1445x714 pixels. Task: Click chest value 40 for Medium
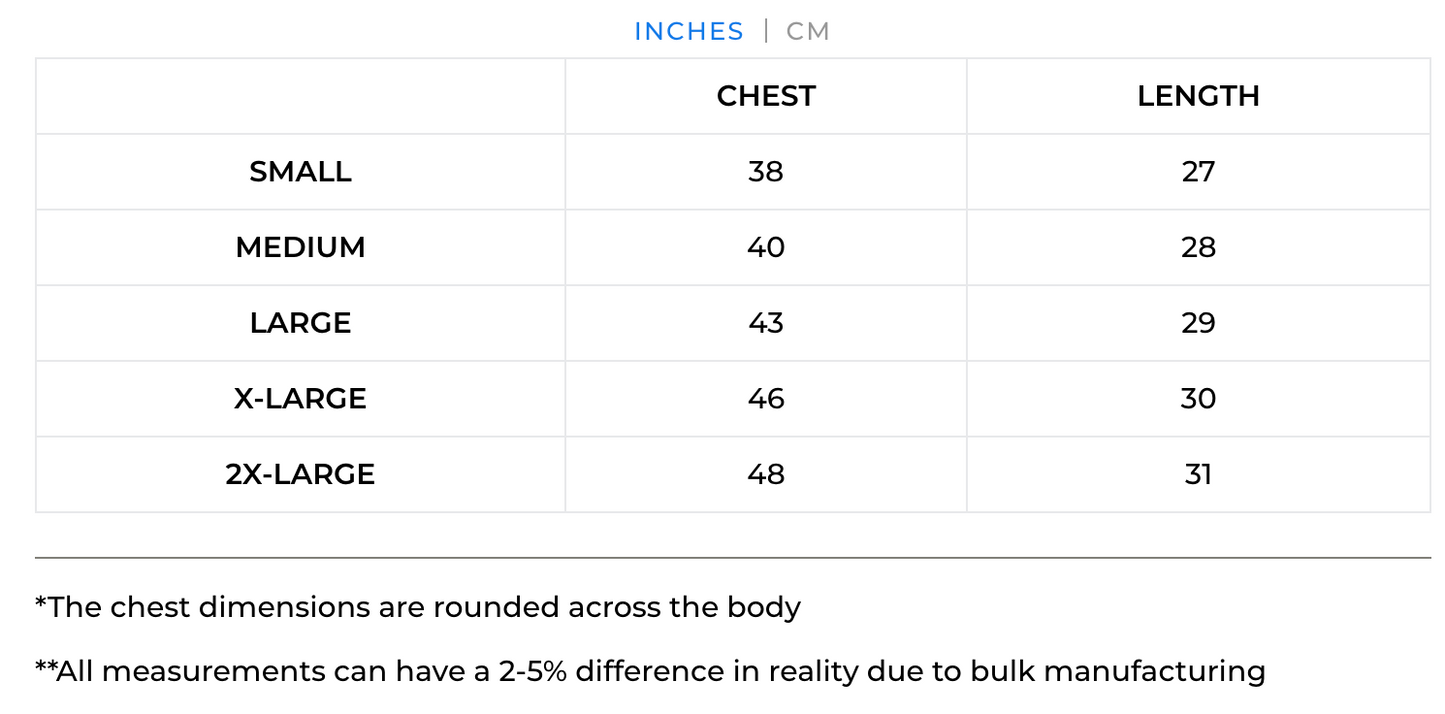[x=766, y=247]
